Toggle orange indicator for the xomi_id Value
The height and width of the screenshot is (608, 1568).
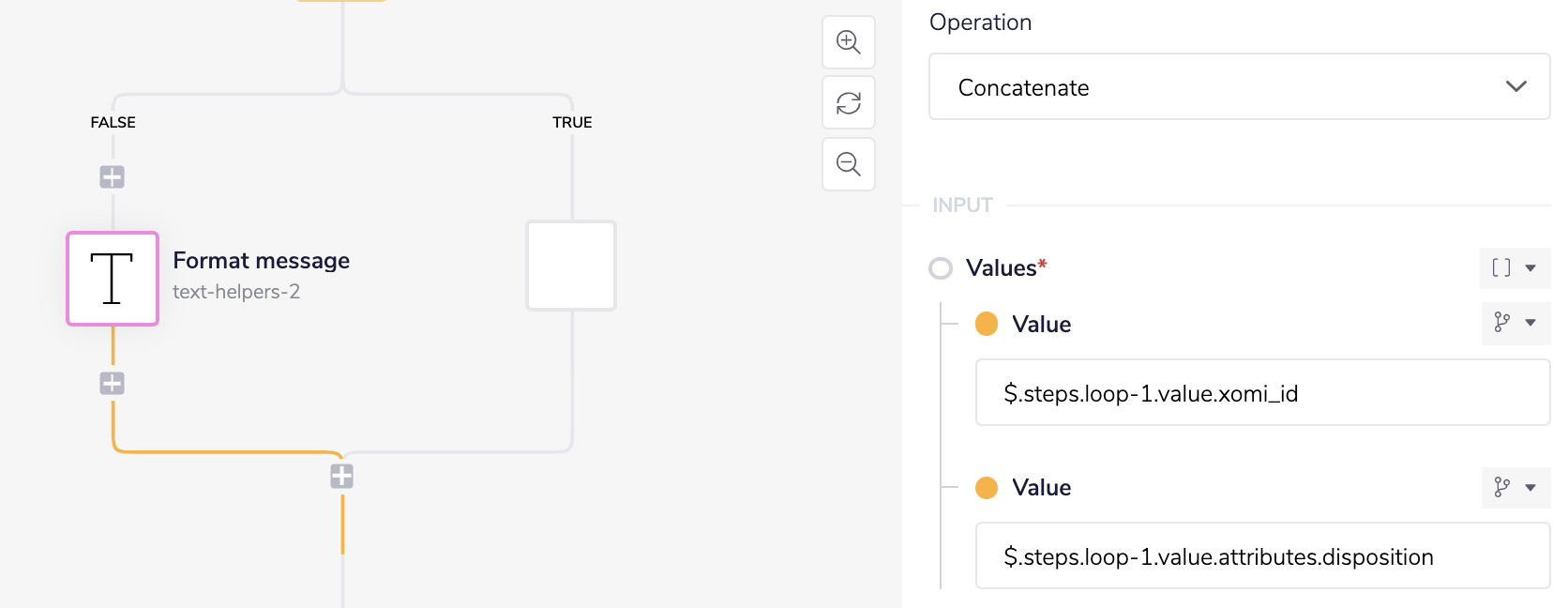point(987,324)
